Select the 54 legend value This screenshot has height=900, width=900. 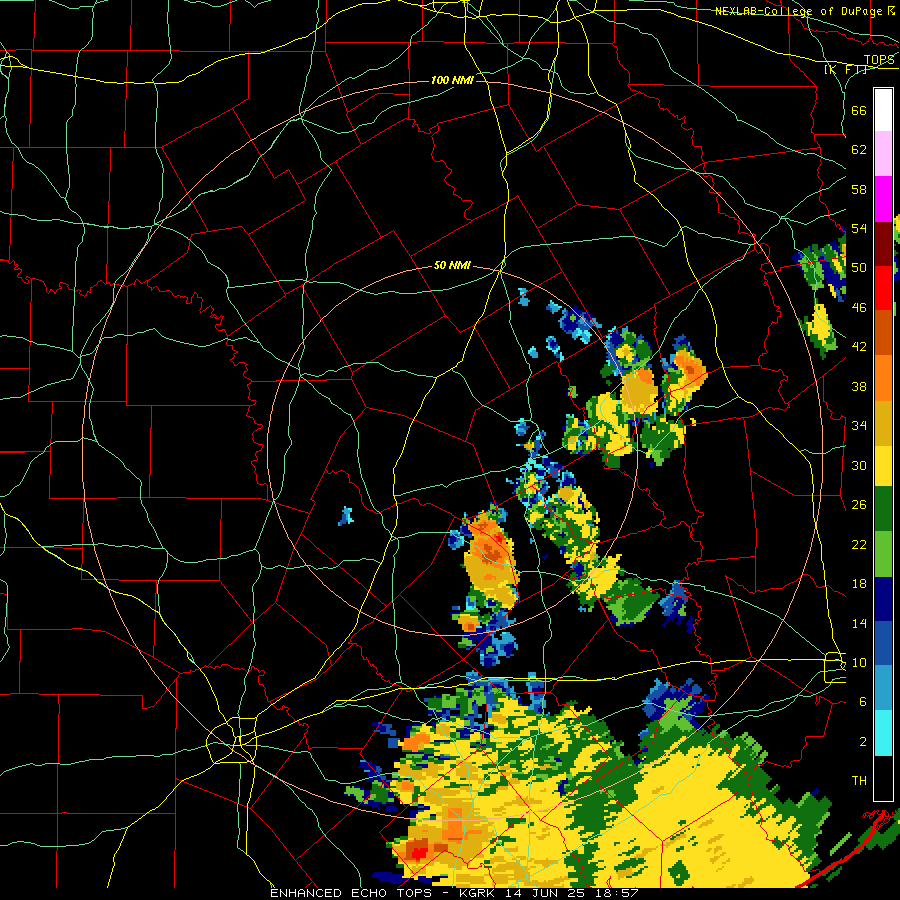859,228
